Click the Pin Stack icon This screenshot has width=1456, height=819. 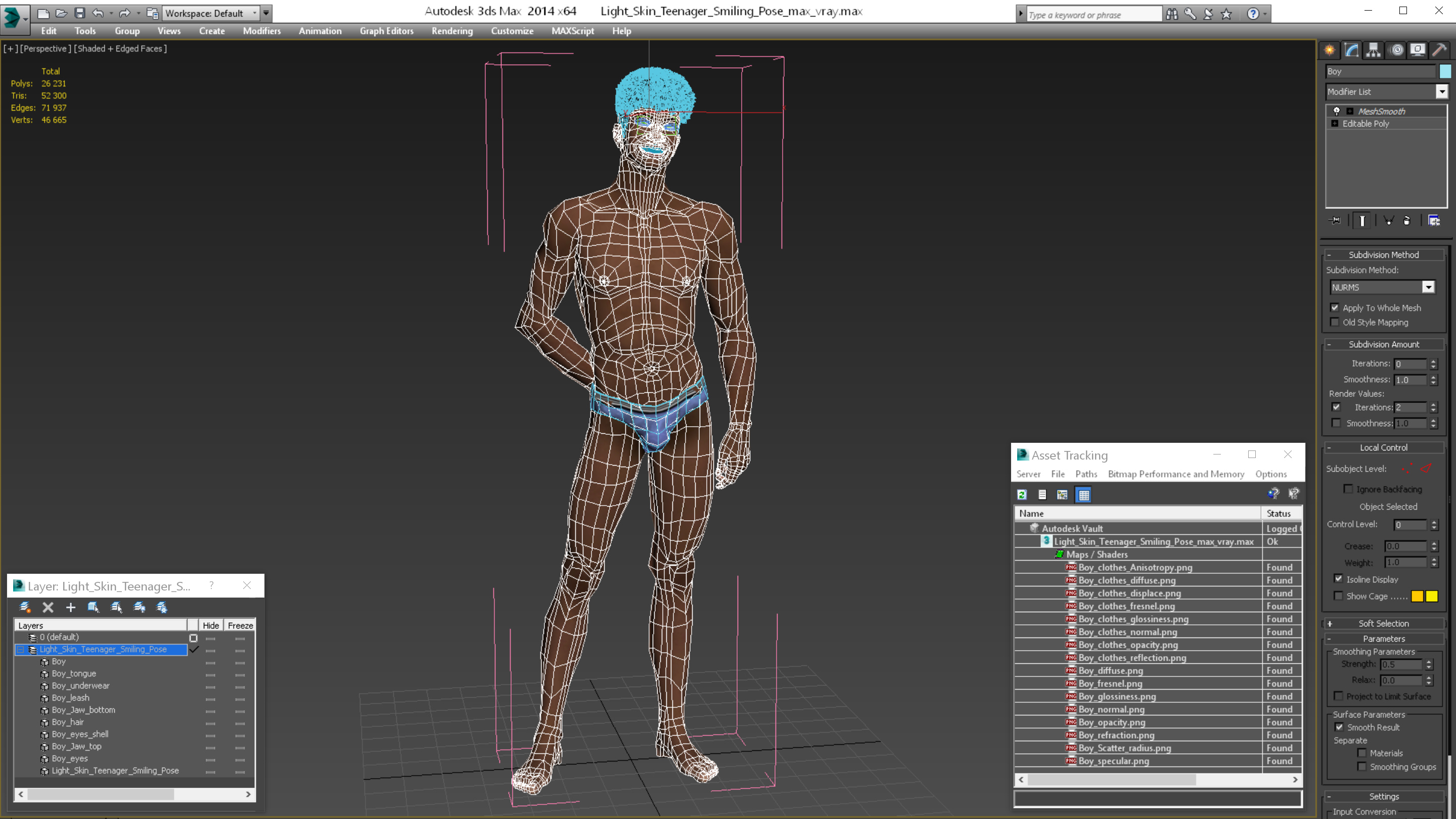[1335, 220]
